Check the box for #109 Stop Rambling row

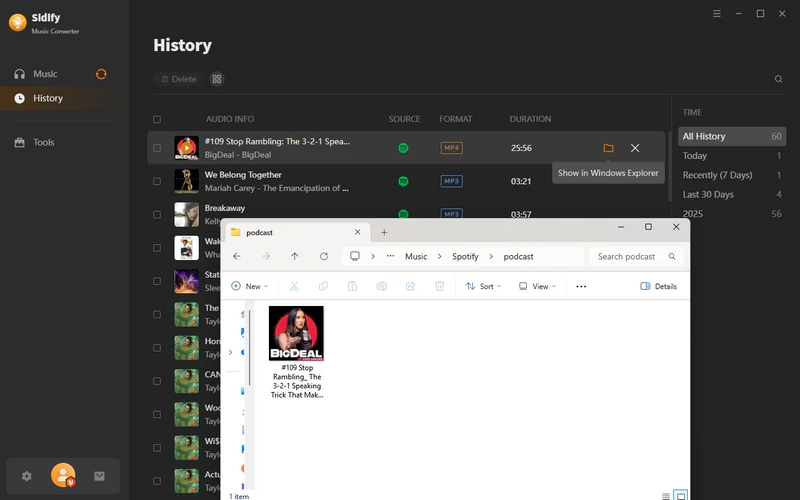click(157, 148)
